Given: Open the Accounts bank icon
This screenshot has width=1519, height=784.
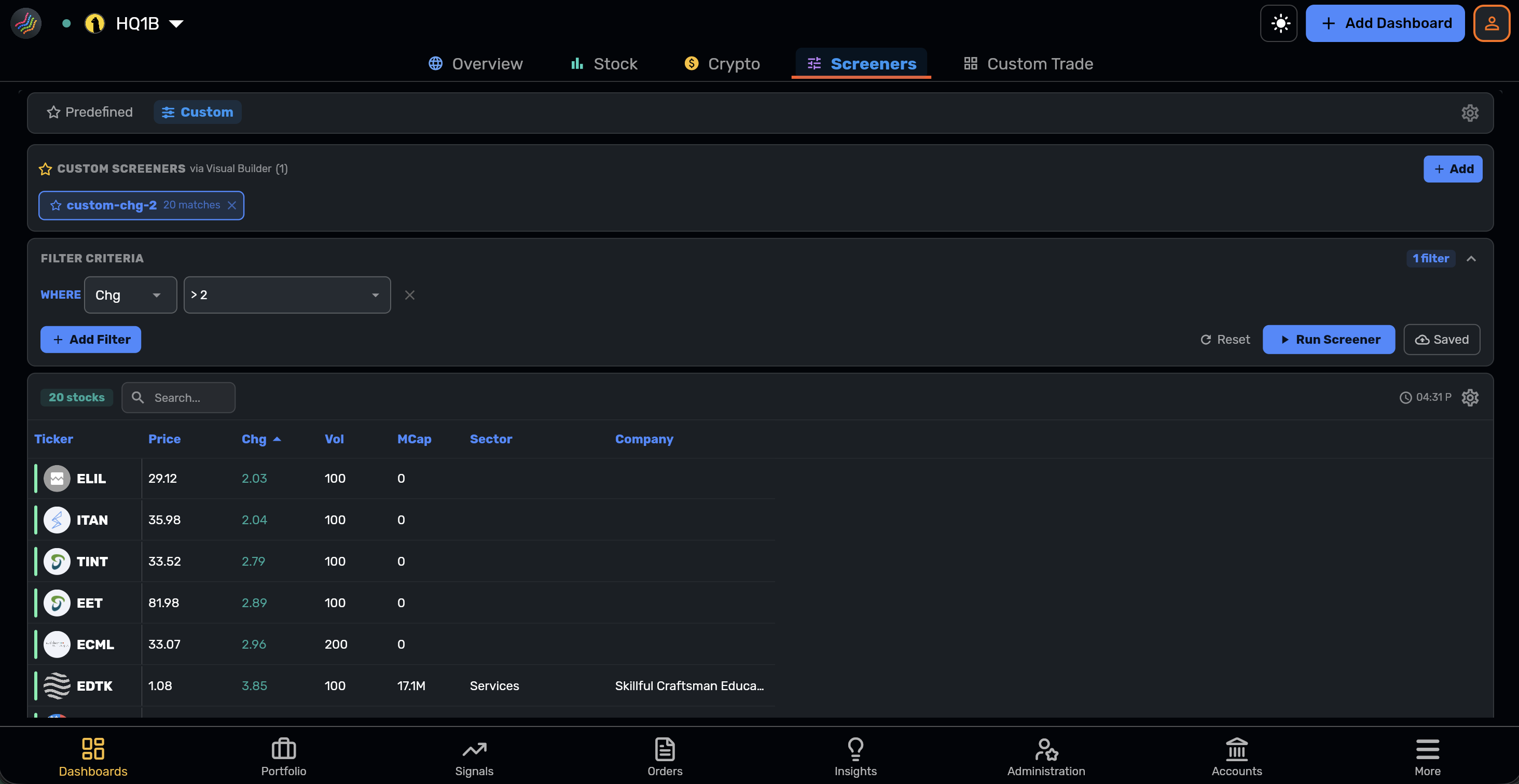Looking at the screenshot, I should click(1237, 758).
